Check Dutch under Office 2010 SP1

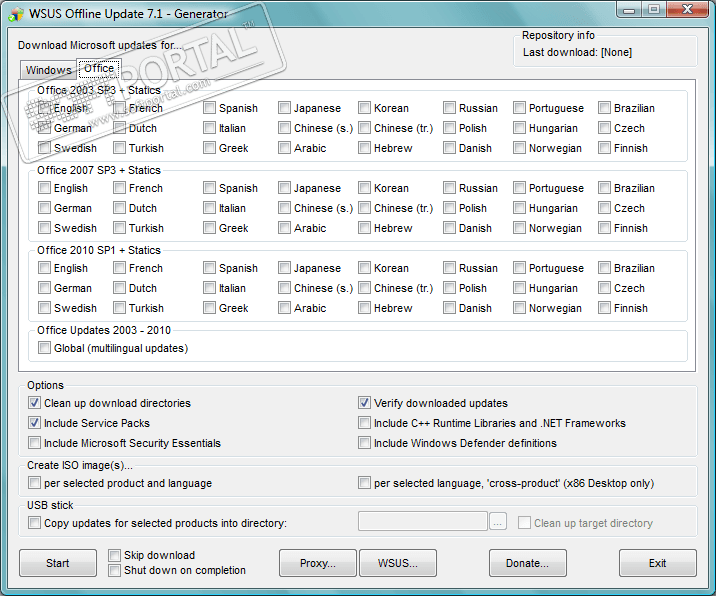[x=119, y=288]
